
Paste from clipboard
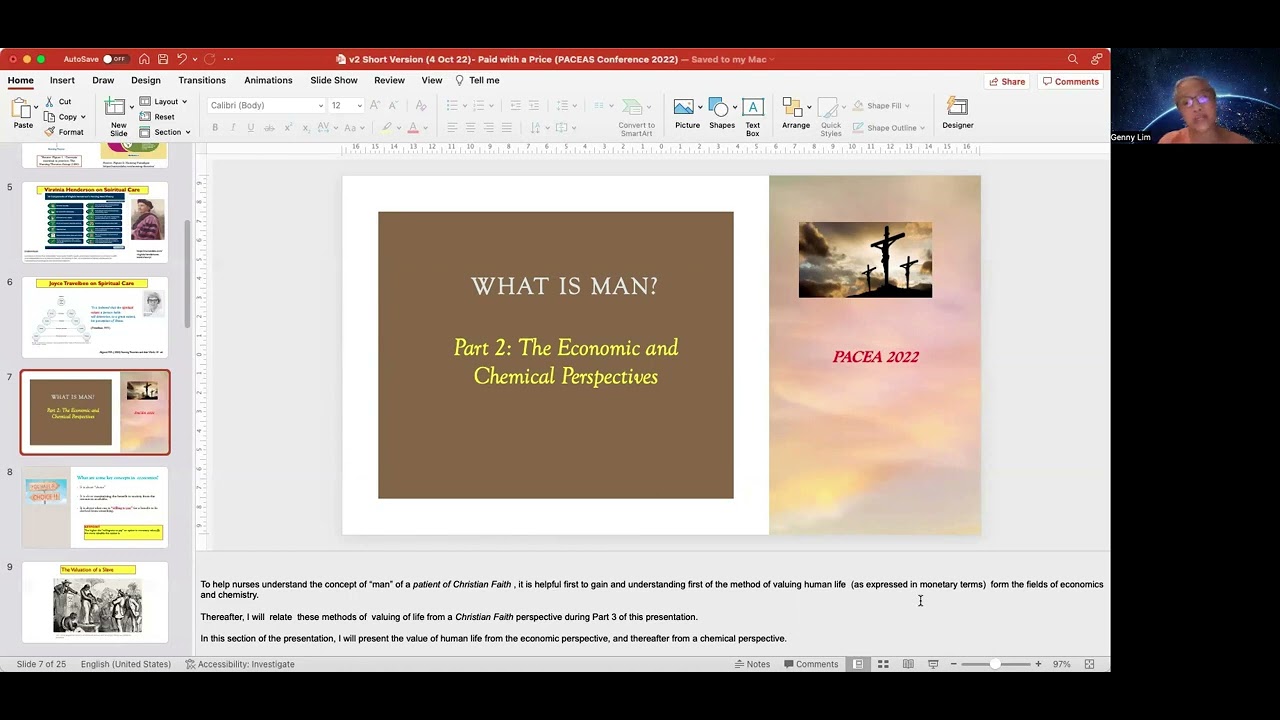(x=22, y=112)
